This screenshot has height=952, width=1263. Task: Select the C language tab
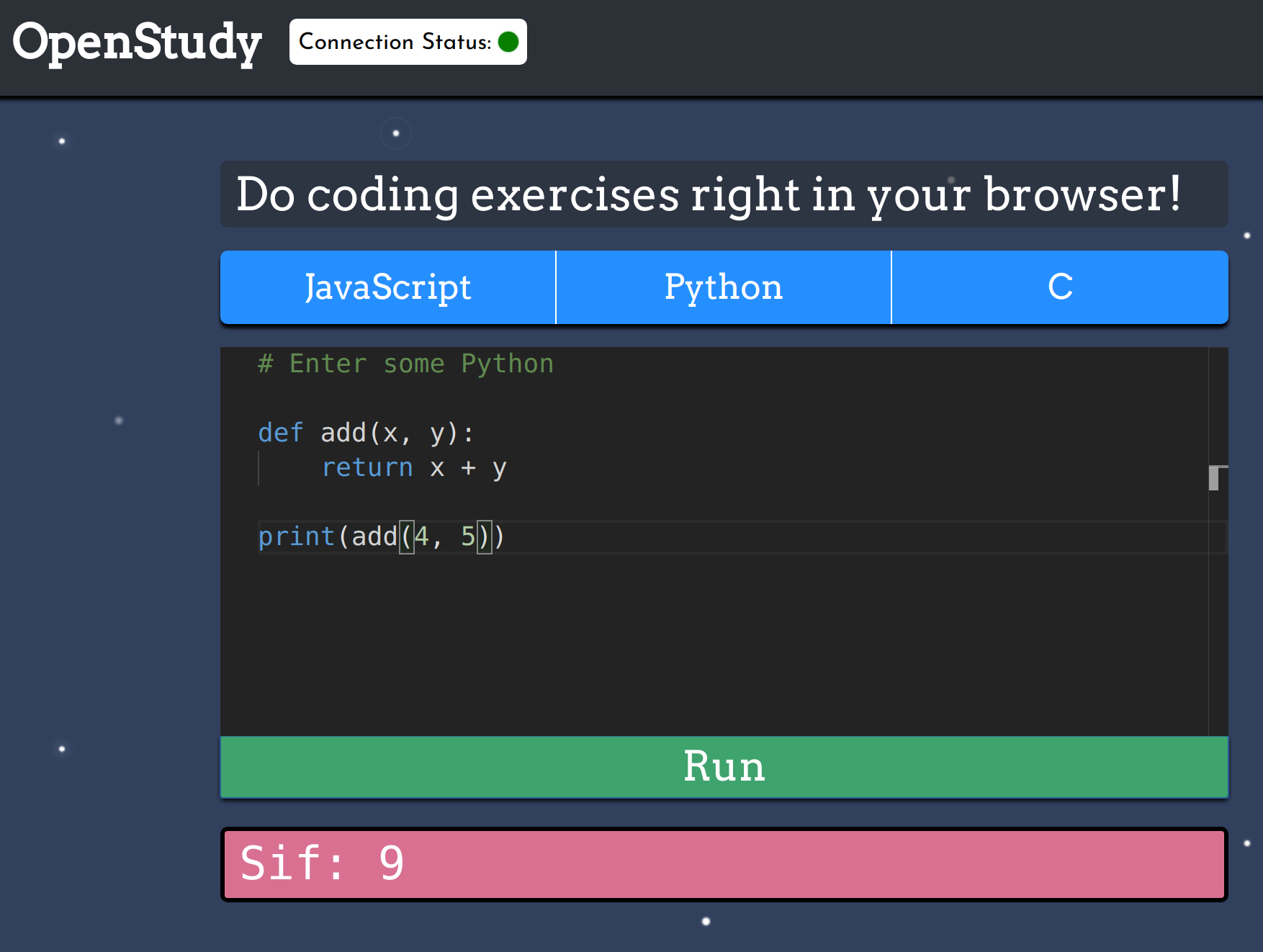[x=1060, y=287]
